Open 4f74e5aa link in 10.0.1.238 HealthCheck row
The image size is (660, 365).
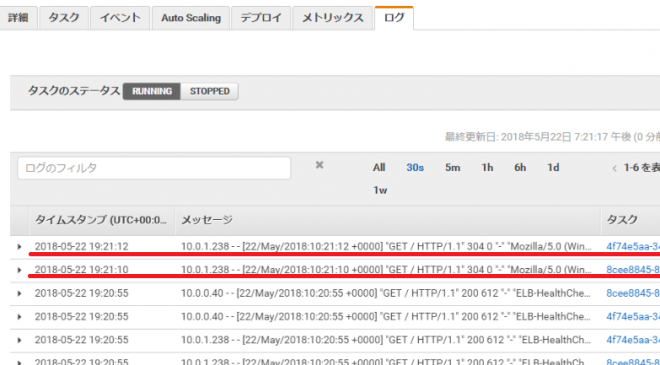(633, 340)
